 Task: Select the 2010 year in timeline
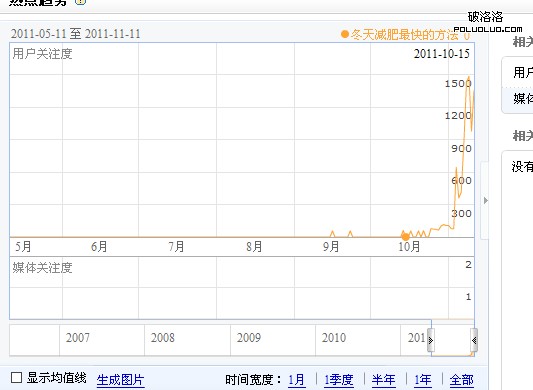(334, 338)
